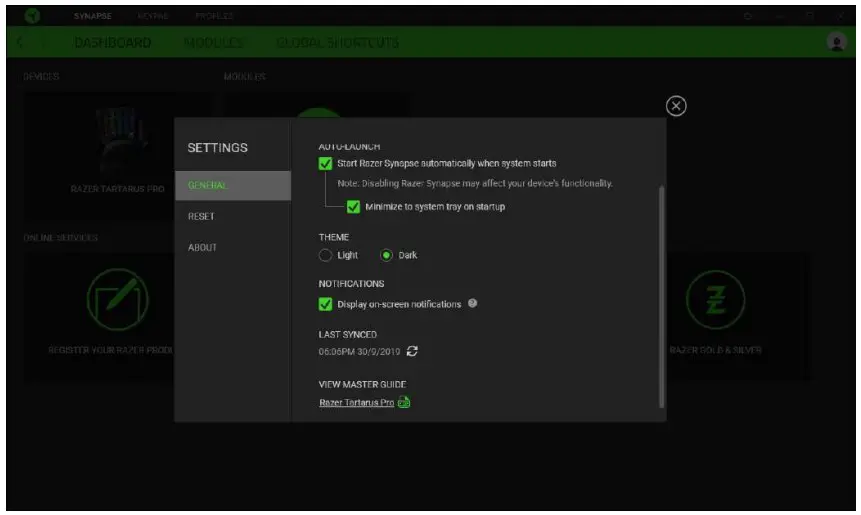Open the user profile avatar icon

pyautogui.click(x=836, y=42)
